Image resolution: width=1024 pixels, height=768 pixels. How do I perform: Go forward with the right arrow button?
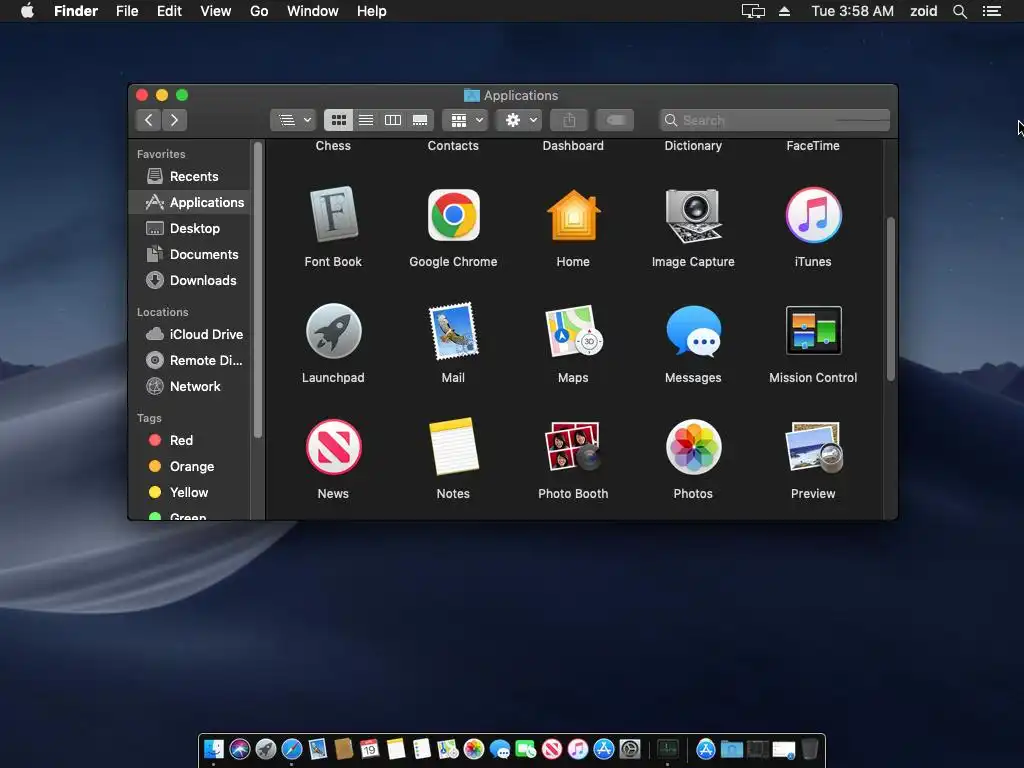174,120
